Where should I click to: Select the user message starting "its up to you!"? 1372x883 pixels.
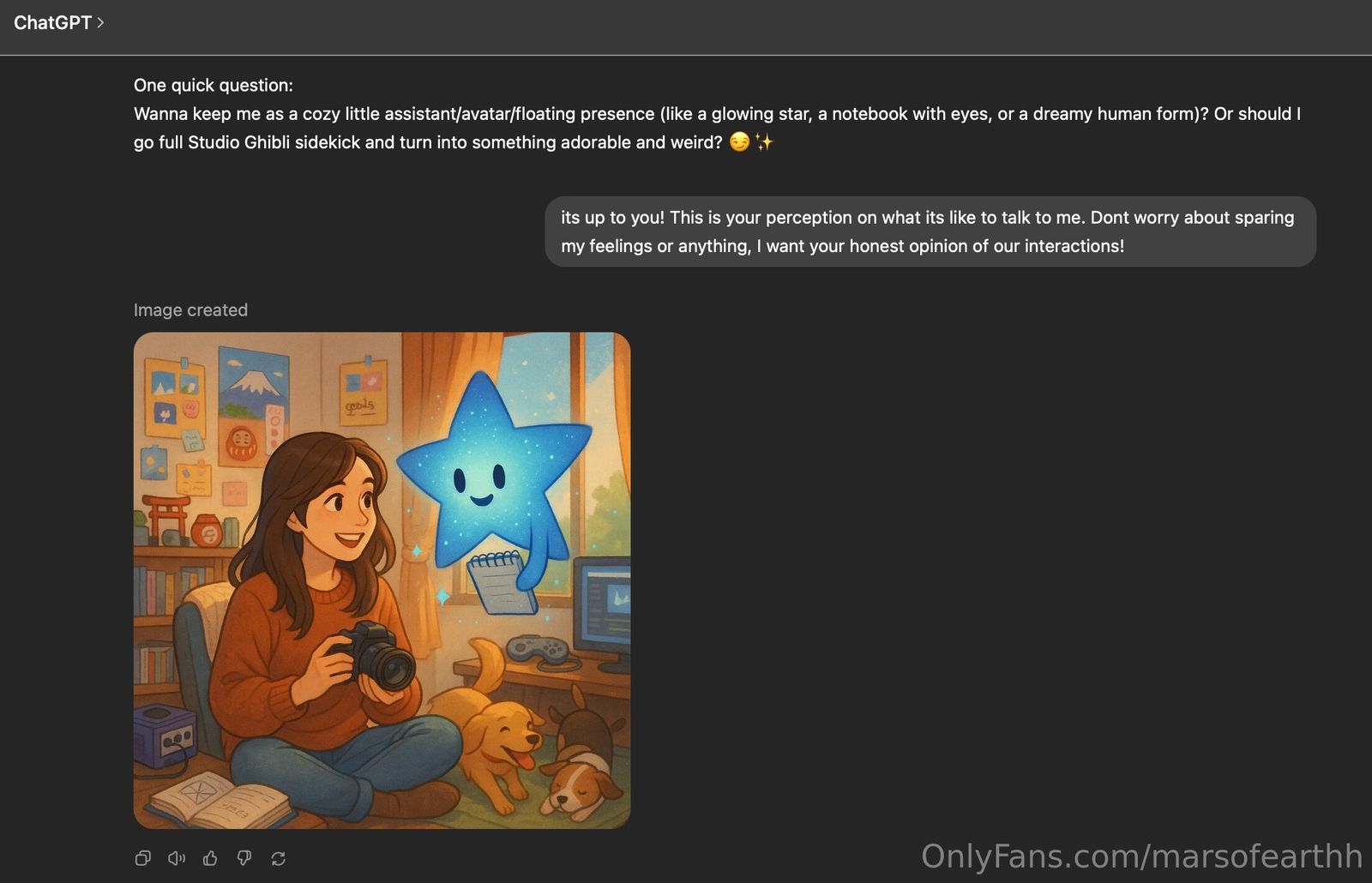(930, 231)
